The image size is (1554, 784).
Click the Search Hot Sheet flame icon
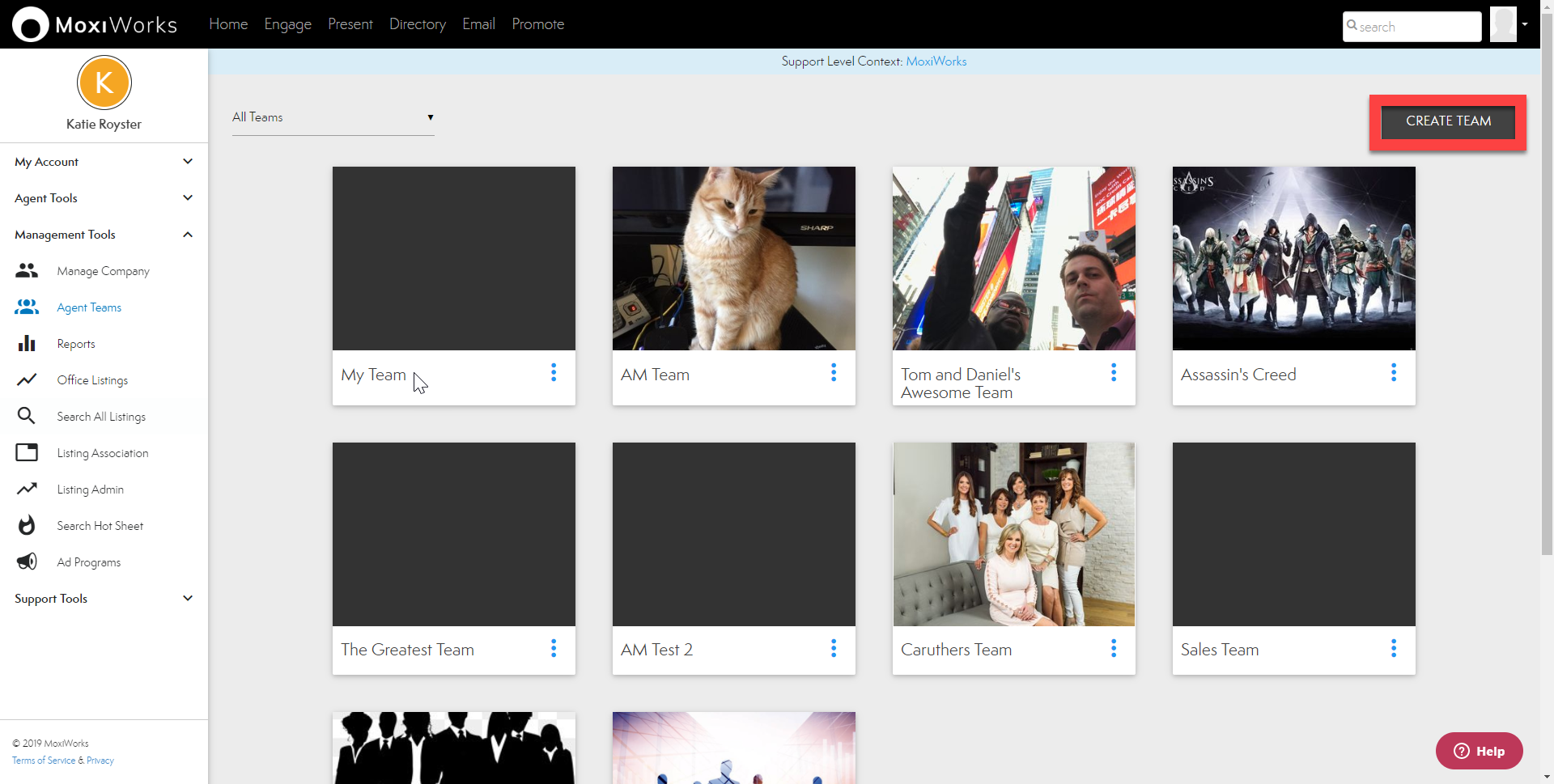[27, 526]
